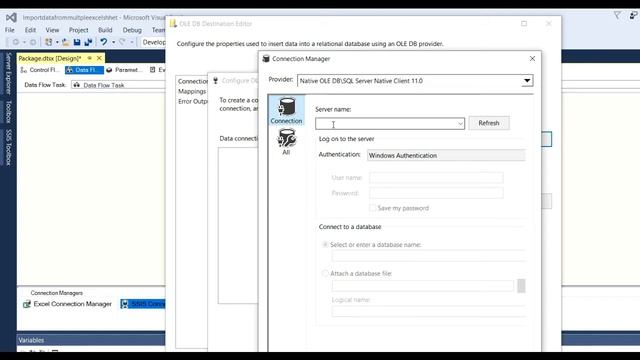Viewport: 640px width, 360px height.
Task: Click the Excel Connection Manager icon
Action: pos(27,304)
